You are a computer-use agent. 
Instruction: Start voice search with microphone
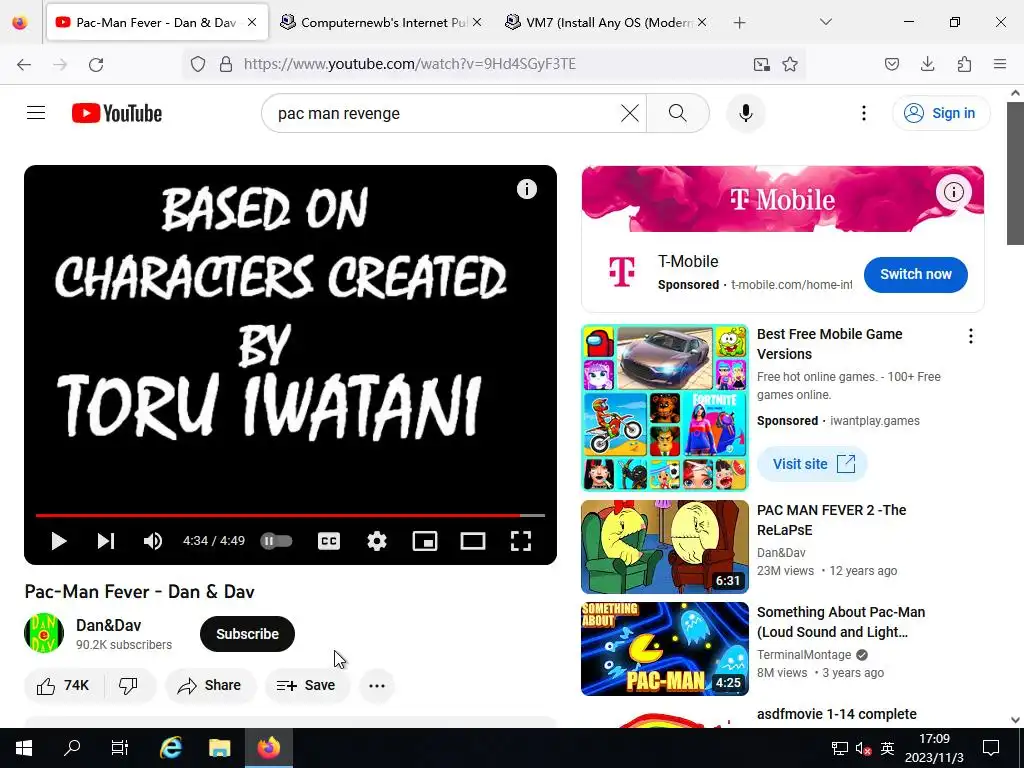(745, 113)
